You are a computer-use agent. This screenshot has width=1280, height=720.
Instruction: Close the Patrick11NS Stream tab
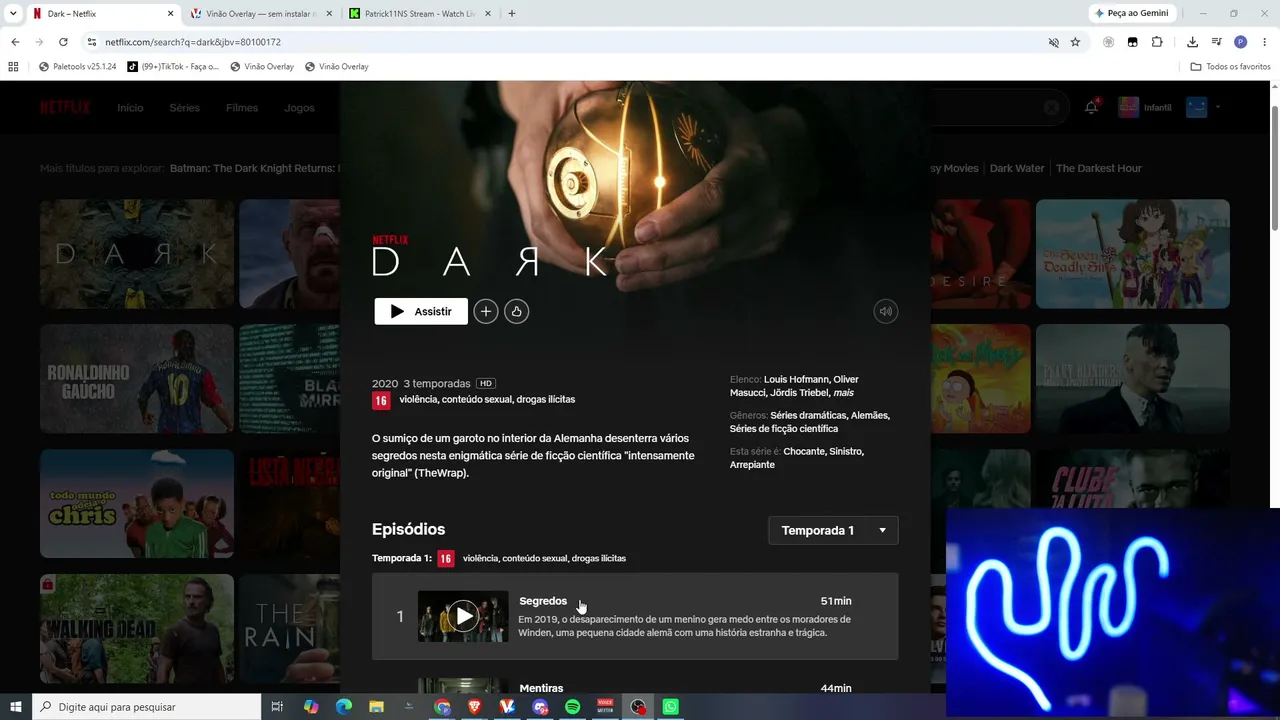(488, 14)
